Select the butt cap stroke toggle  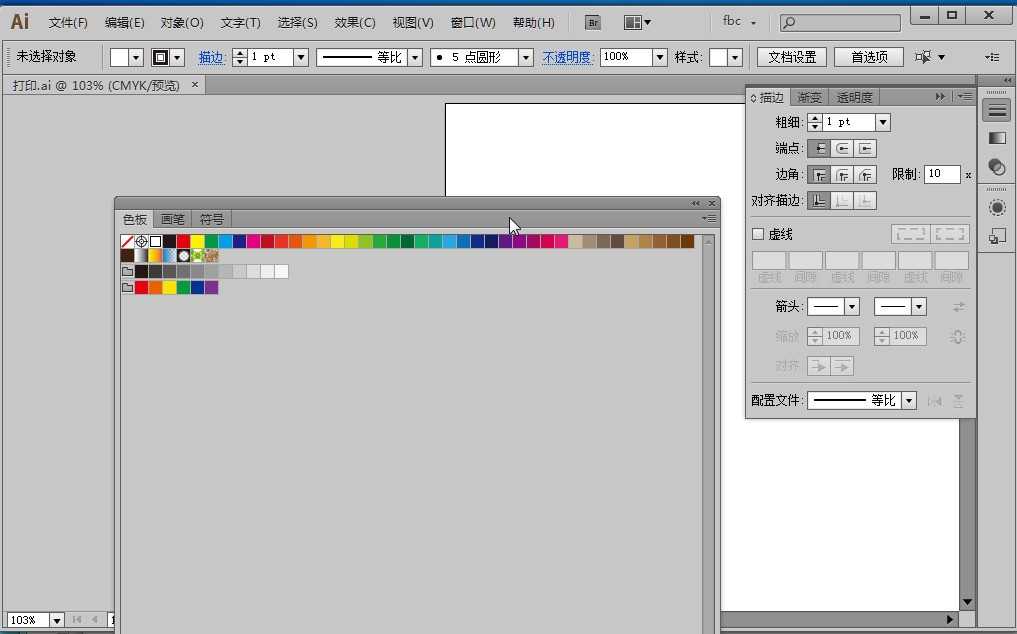[x=819, y=148]
